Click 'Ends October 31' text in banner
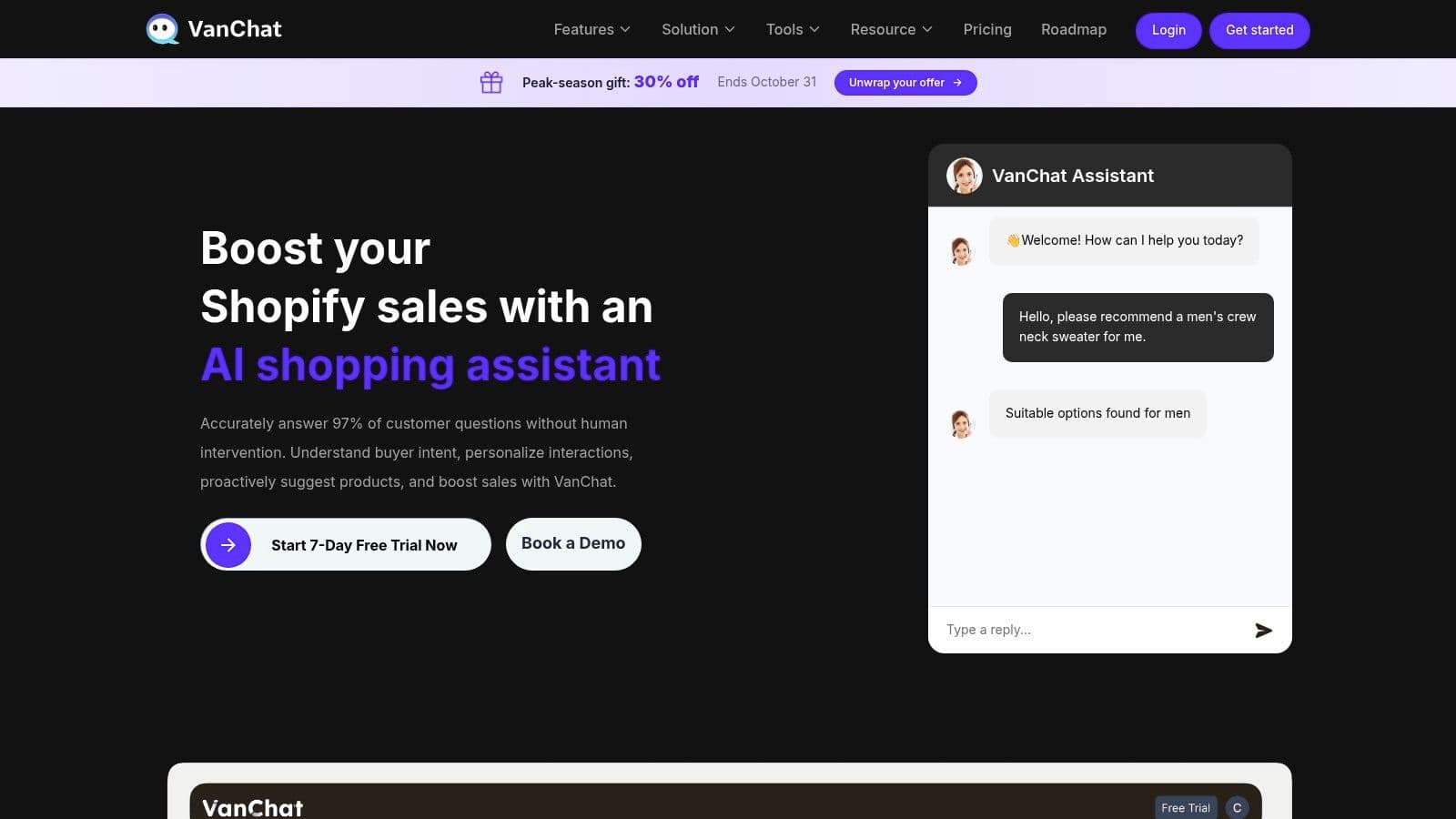Screen dimensions: 1456x819 click(767, 82)
